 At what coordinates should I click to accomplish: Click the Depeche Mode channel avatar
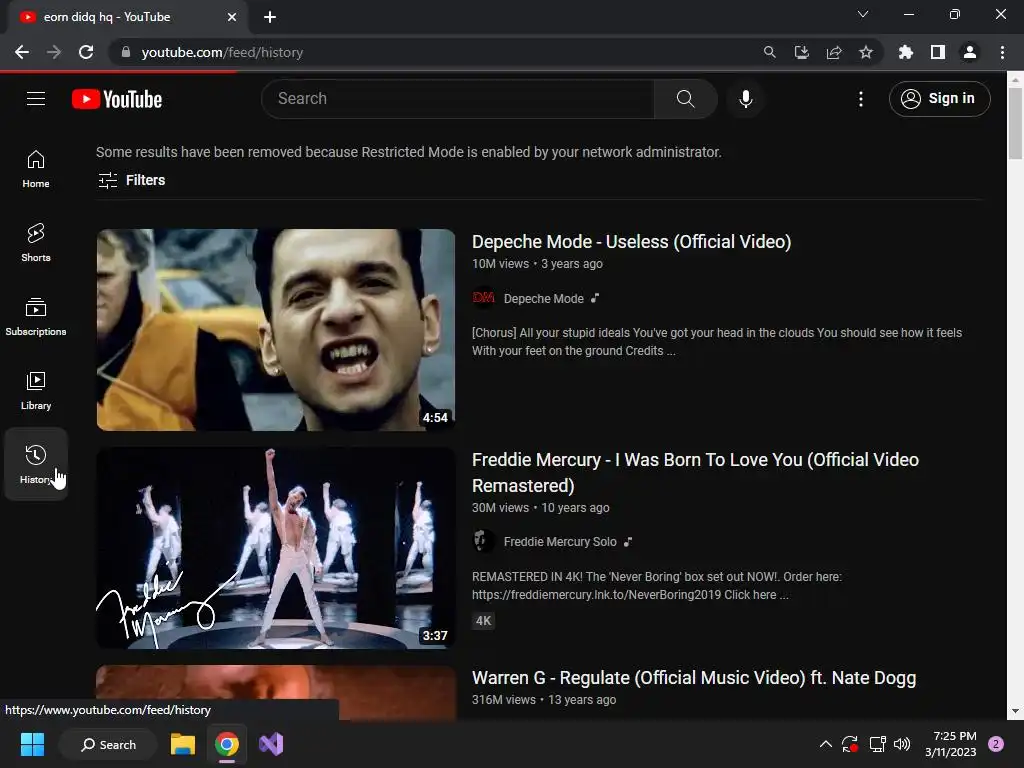coord(483,298)
